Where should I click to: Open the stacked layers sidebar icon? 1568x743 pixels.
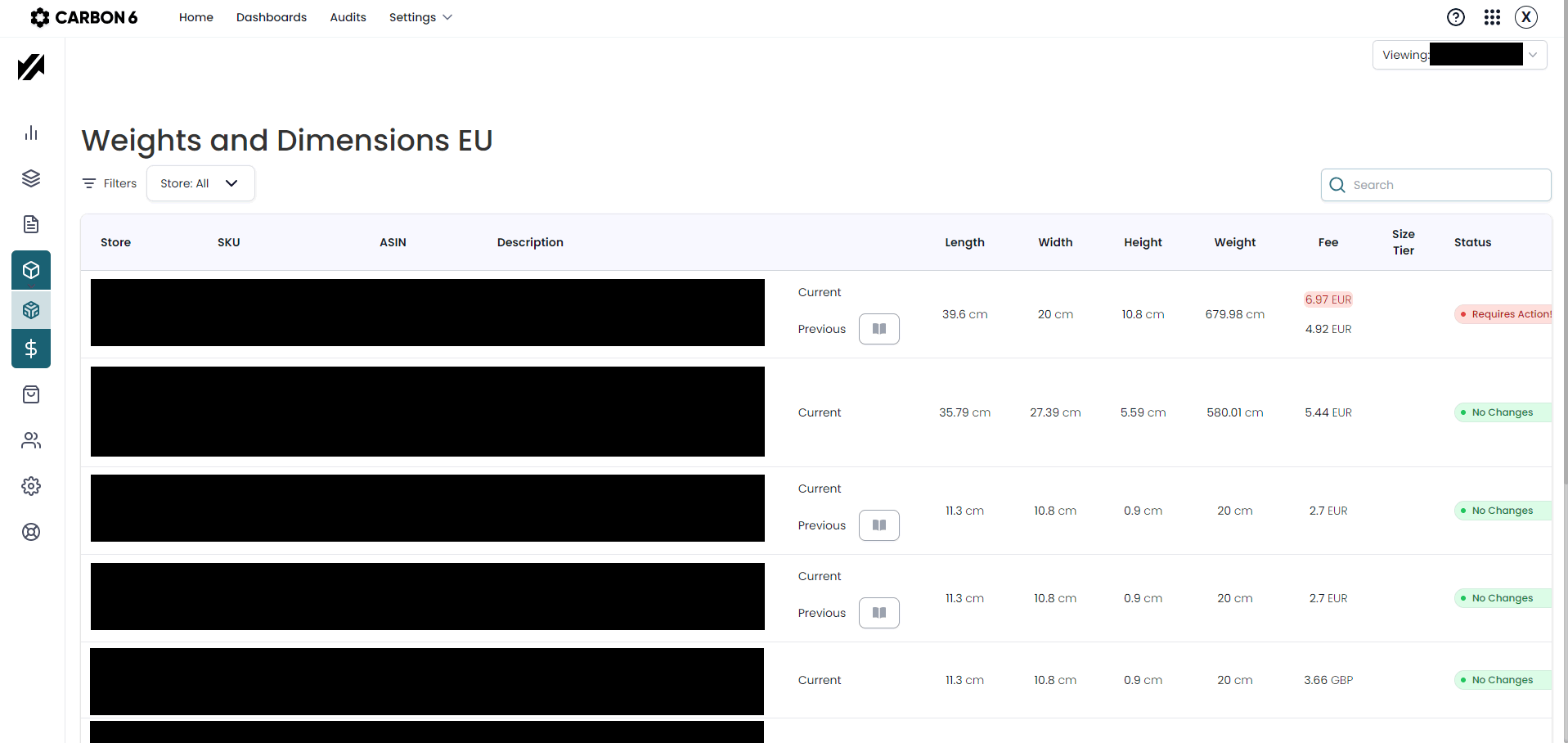(x=31, y=178)
